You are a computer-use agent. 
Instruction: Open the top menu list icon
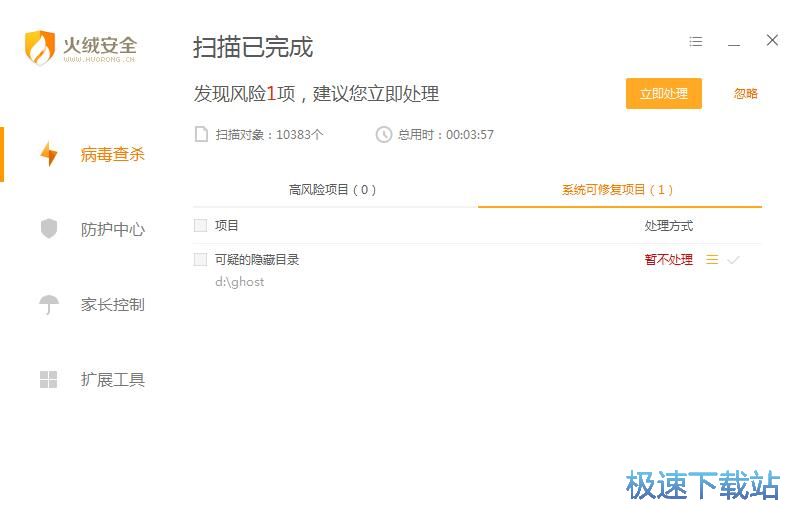[695, 41]
